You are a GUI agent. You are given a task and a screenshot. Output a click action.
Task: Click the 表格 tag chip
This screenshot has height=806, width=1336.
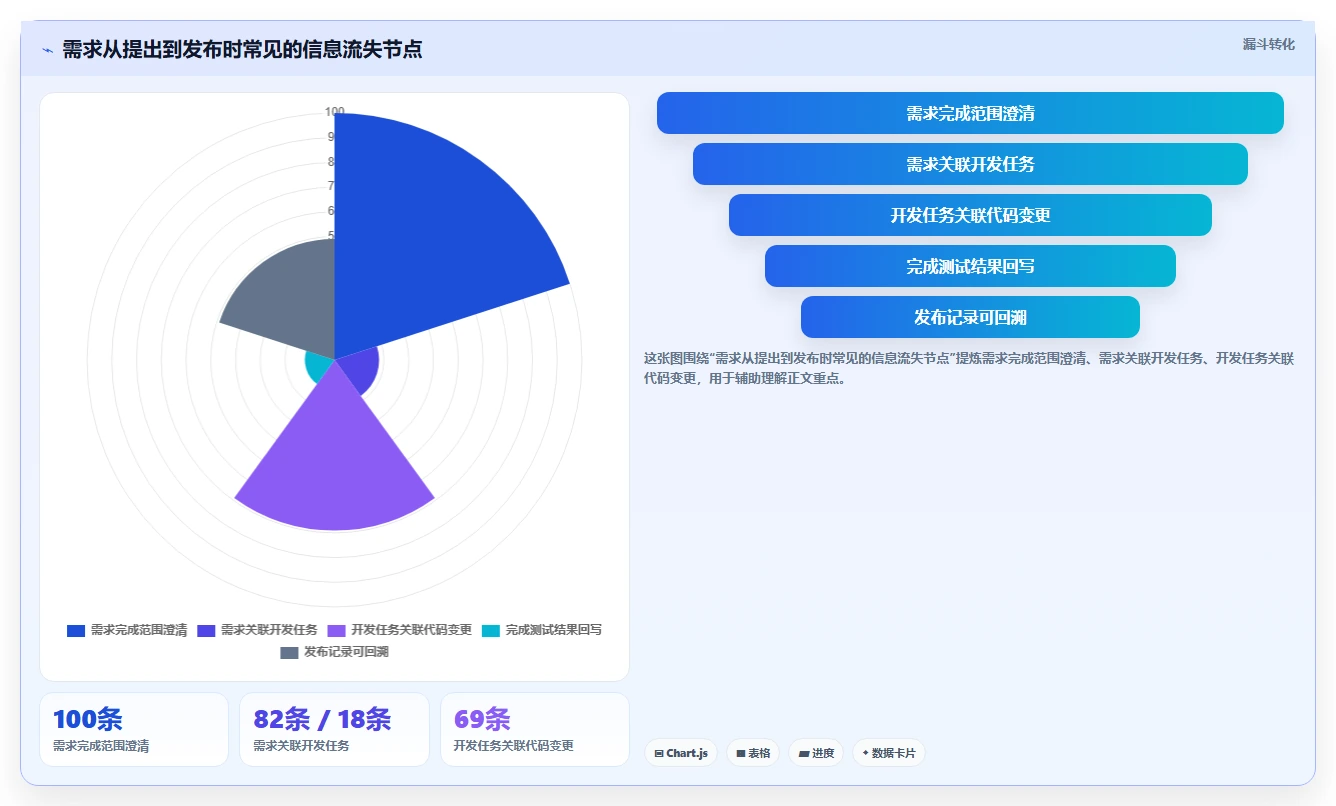coord(753,753)
